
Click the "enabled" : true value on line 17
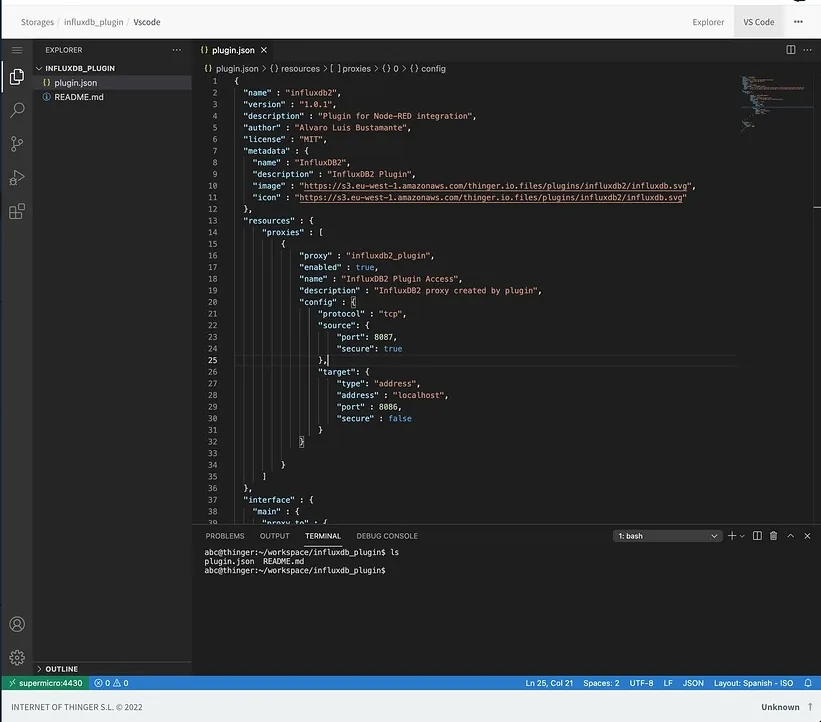coord(365,267)
